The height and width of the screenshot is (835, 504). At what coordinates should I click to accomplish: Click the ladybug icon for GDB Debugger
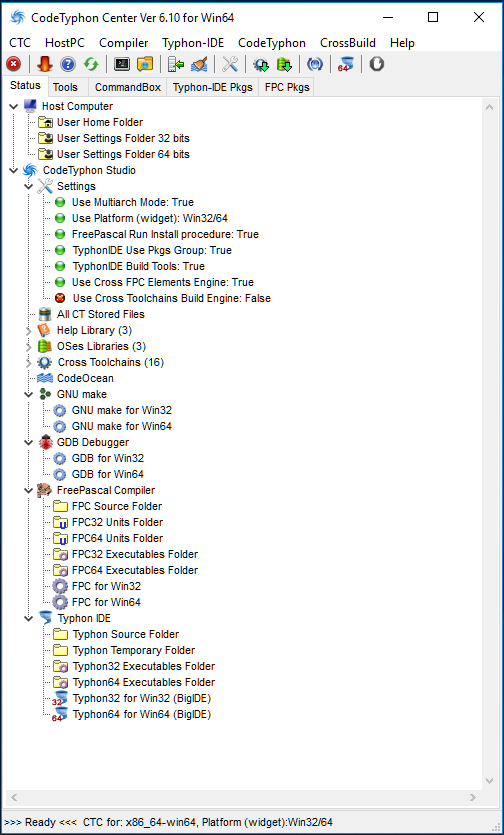(x=45, y=442)
